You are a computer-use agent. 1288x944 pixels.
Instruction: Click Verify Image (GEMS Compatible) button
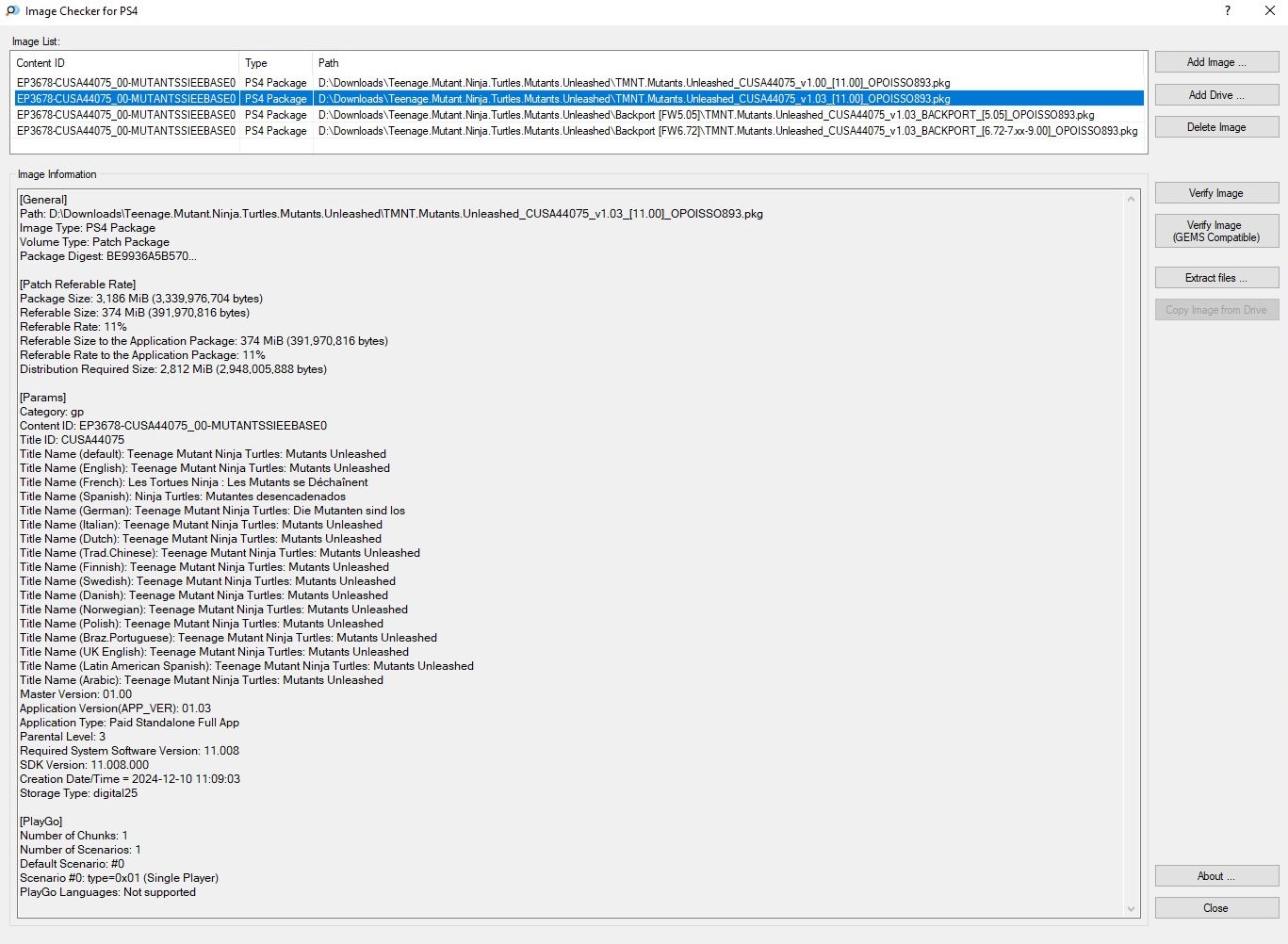pyautogui.click(x=1216, y=231)
